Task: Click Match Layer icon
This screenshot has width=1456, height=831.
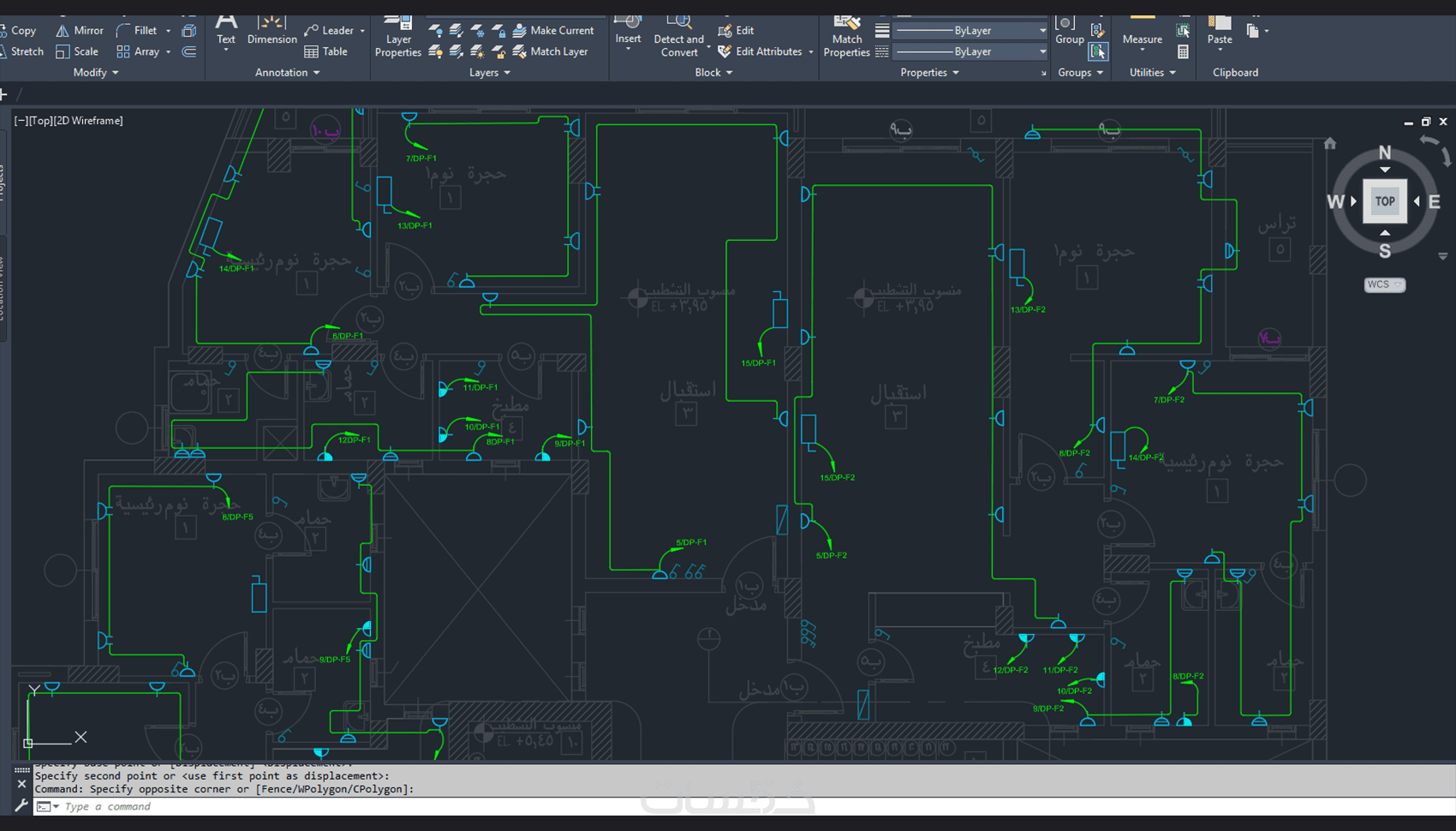Action: pos(520,51)
